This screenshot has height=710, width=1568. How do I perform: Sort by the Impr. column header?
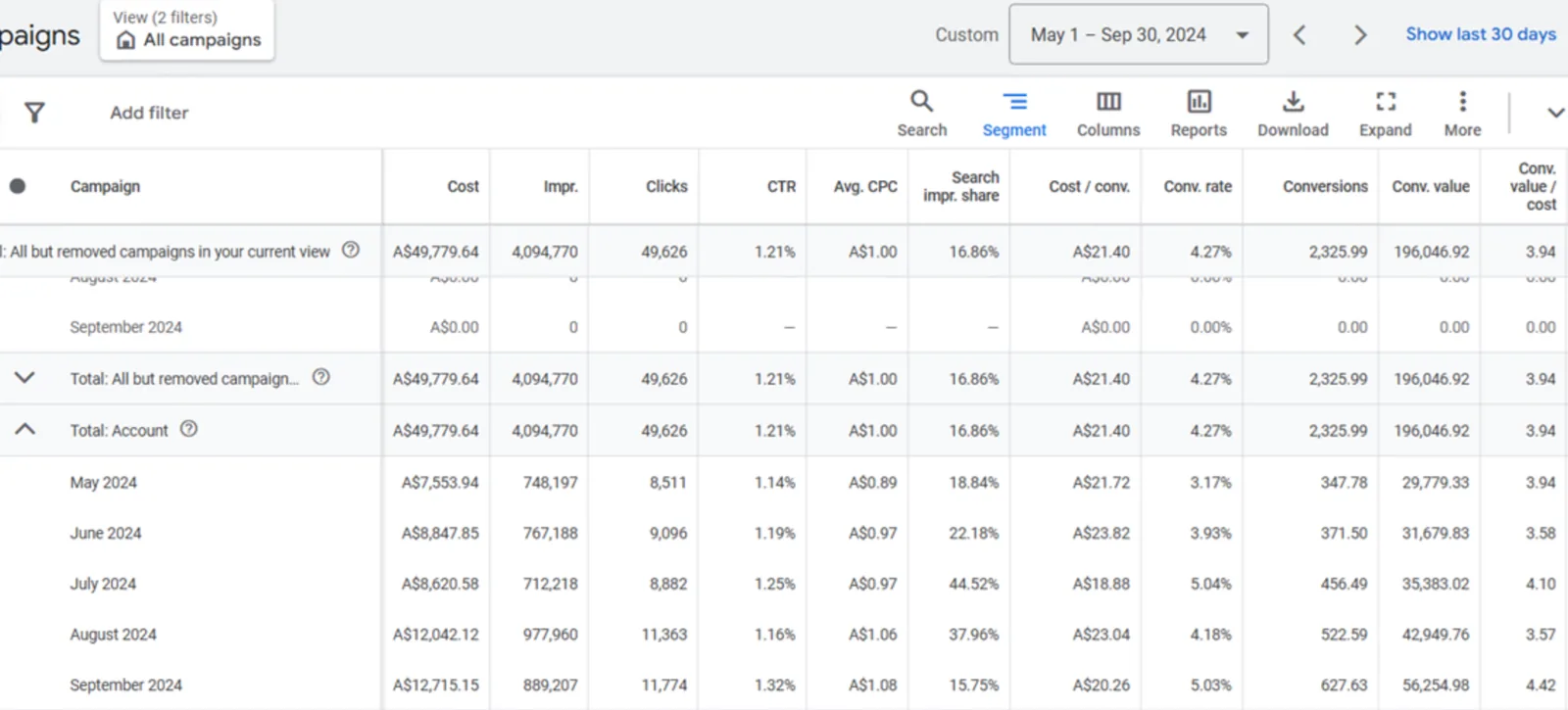pyautogui.click(x=561, y=186)
